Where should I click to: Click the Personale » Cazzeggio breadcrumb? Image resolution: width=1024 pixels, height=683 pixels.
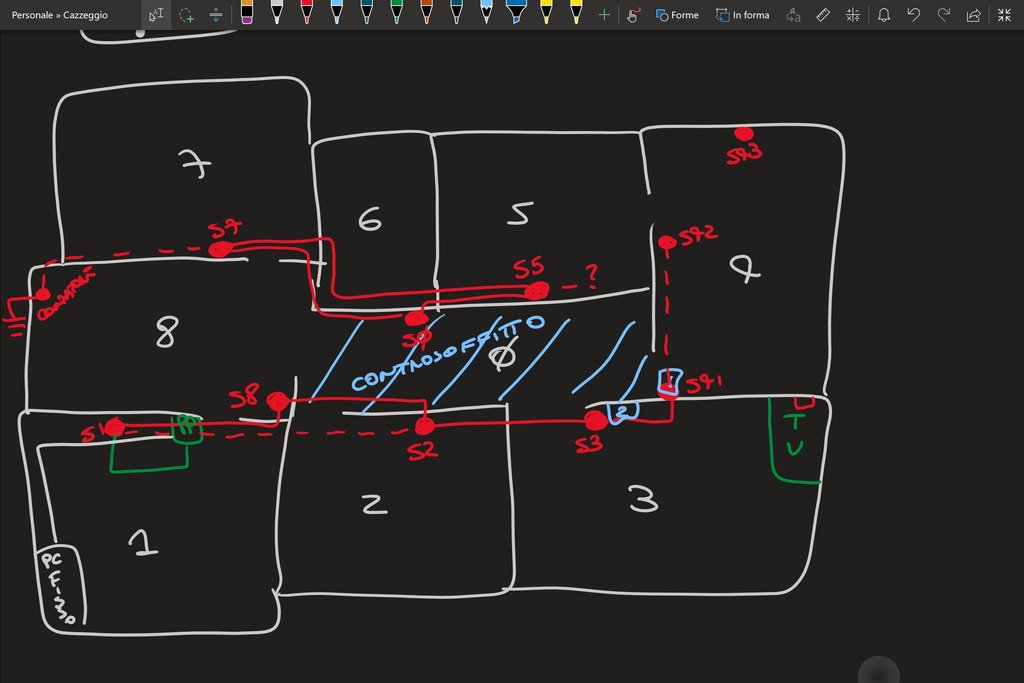[60, 15]
